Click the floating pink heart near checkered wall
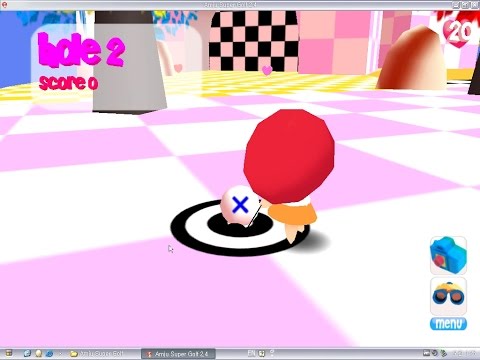480x360 pixels. [267, 70]
